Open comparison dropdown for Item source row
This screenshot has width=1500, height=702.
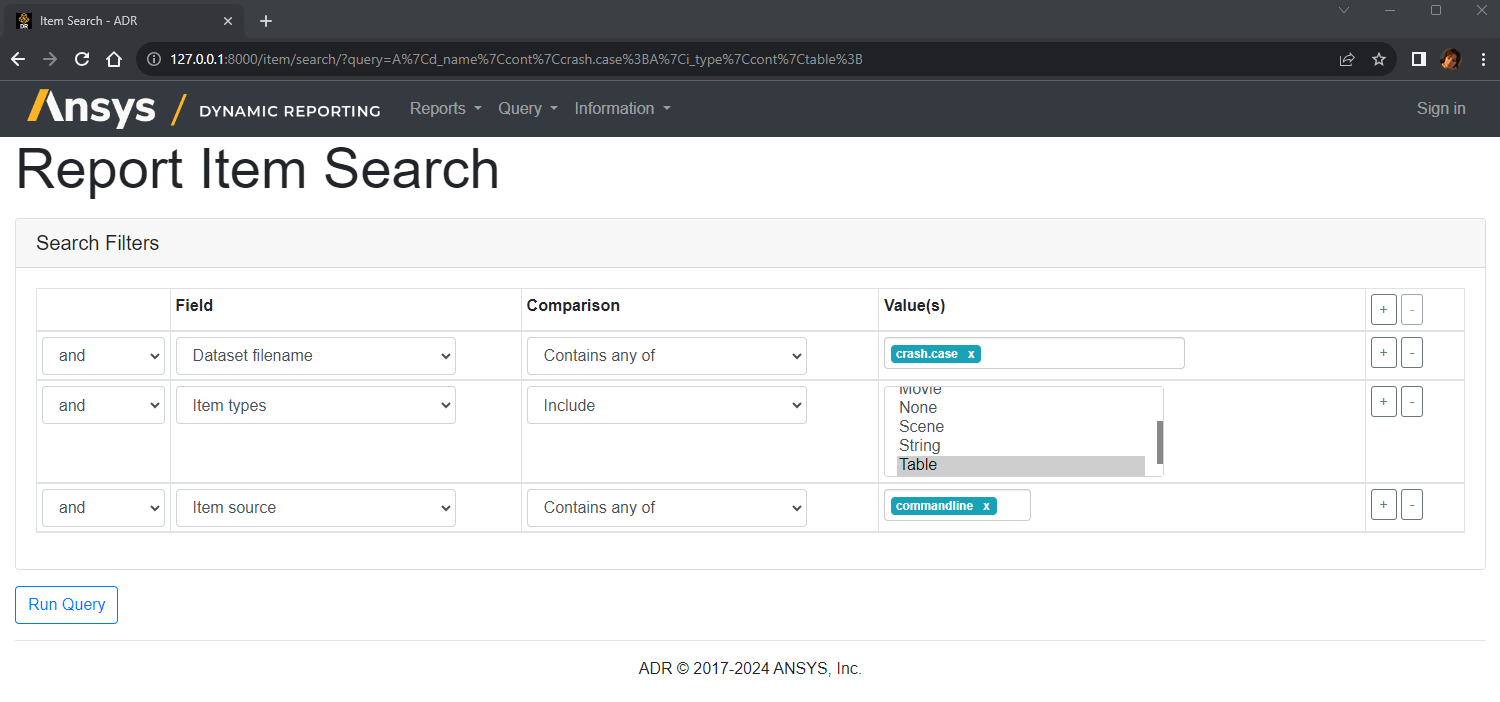(667, 508)
